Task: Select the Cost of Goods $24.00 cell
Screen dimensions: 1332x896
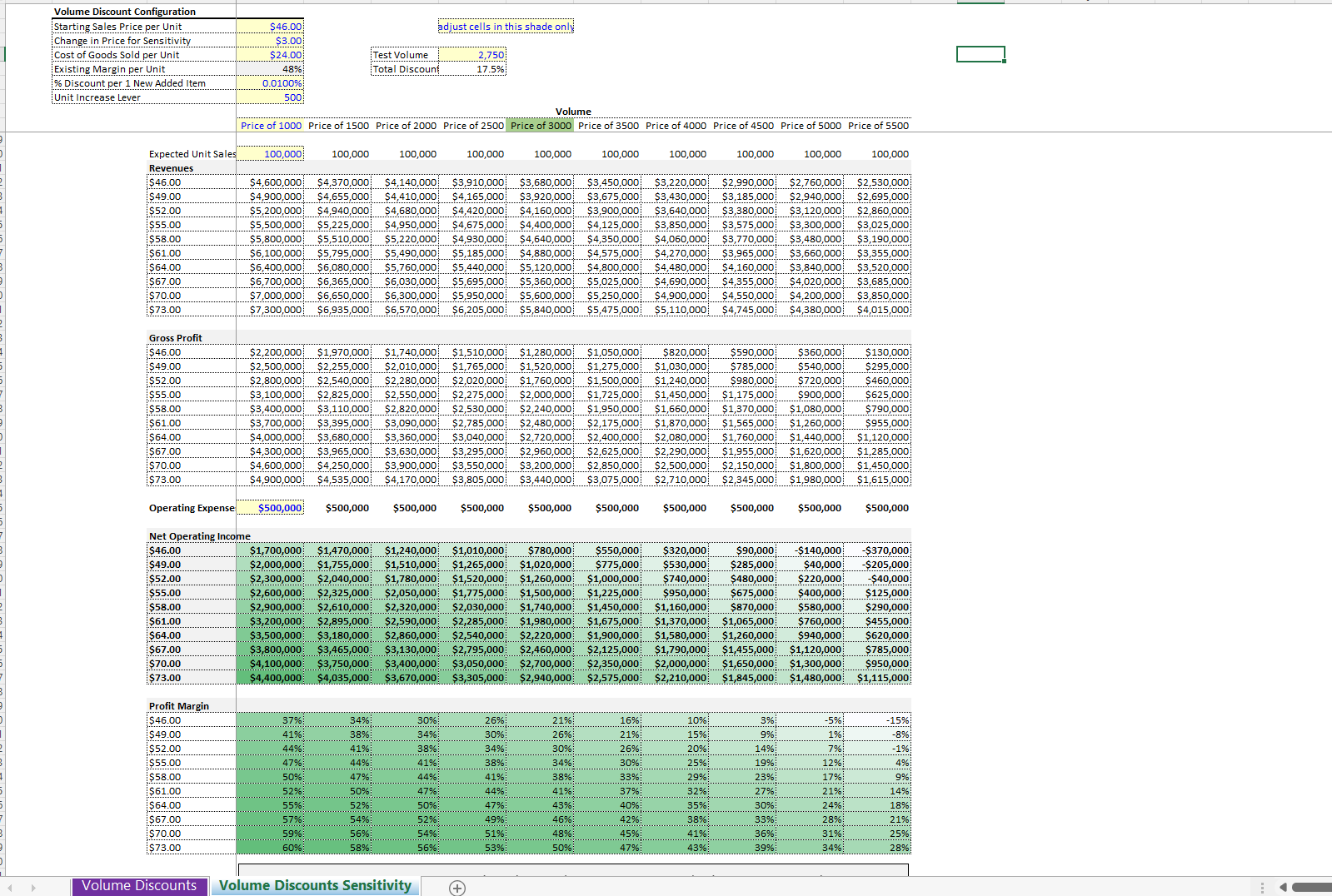Action: (x=270, y=55)
